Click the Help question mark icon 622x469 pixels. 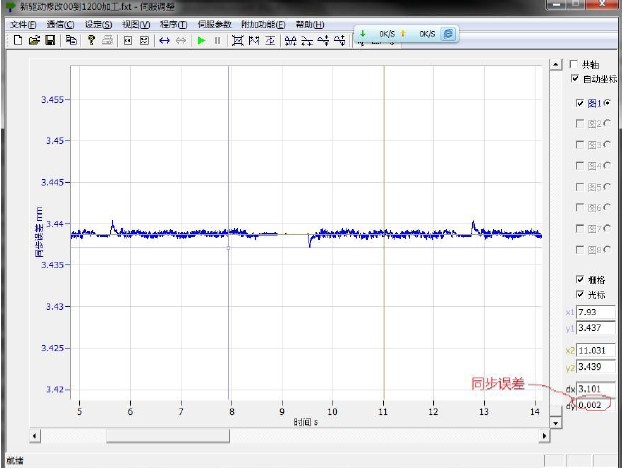coord(91,40)
